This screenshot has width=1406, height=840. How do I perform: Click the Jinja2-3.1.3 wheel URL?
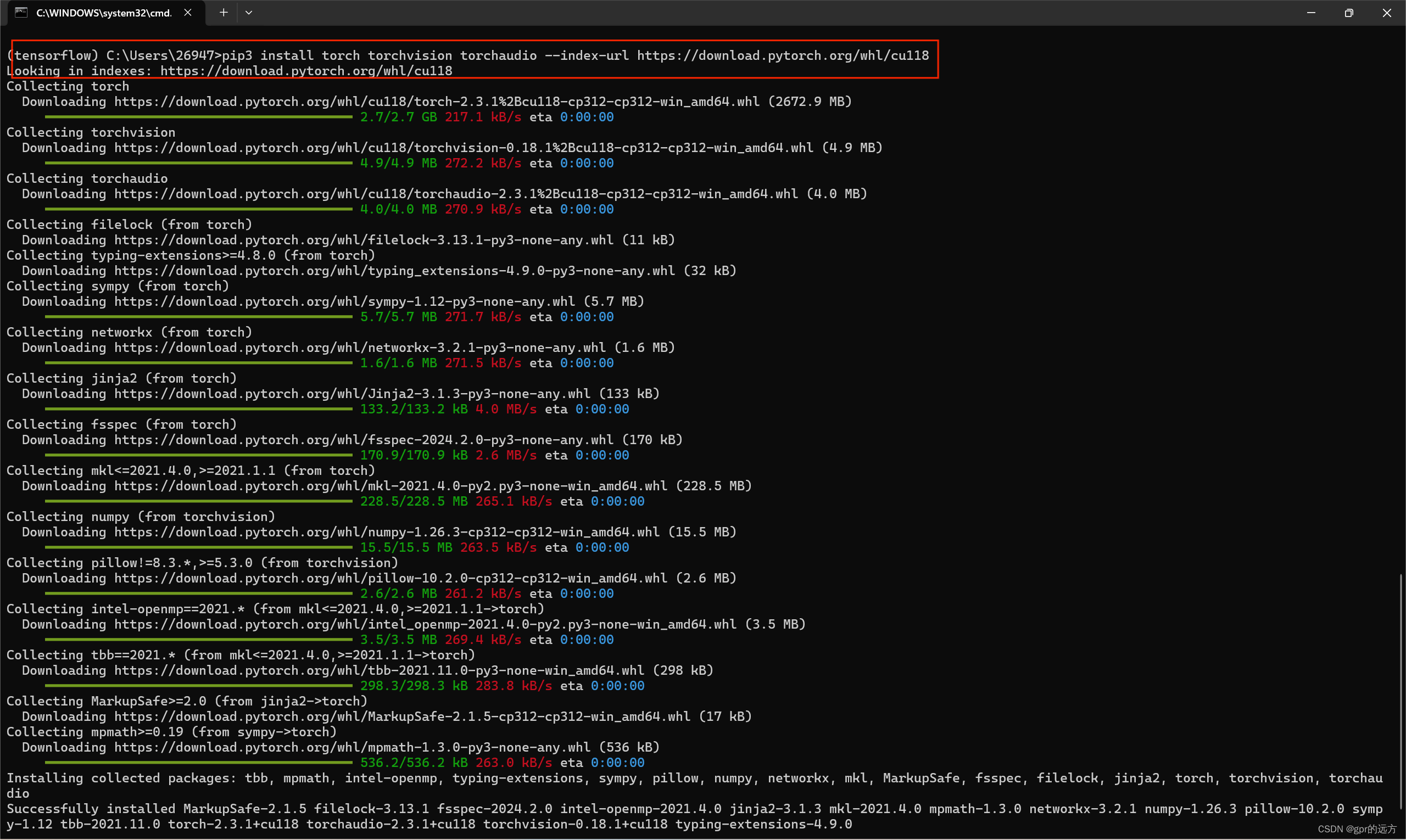click(x=352, y=394)
